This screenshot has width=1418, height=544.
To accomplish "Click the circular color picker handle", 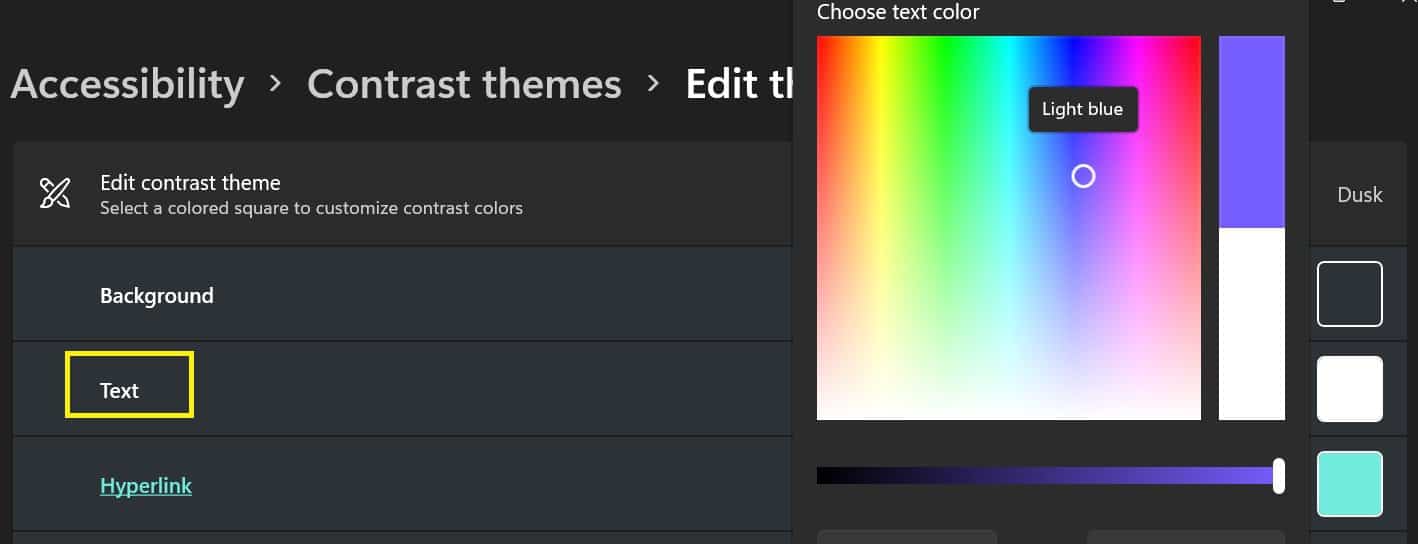I will 1083,176.
